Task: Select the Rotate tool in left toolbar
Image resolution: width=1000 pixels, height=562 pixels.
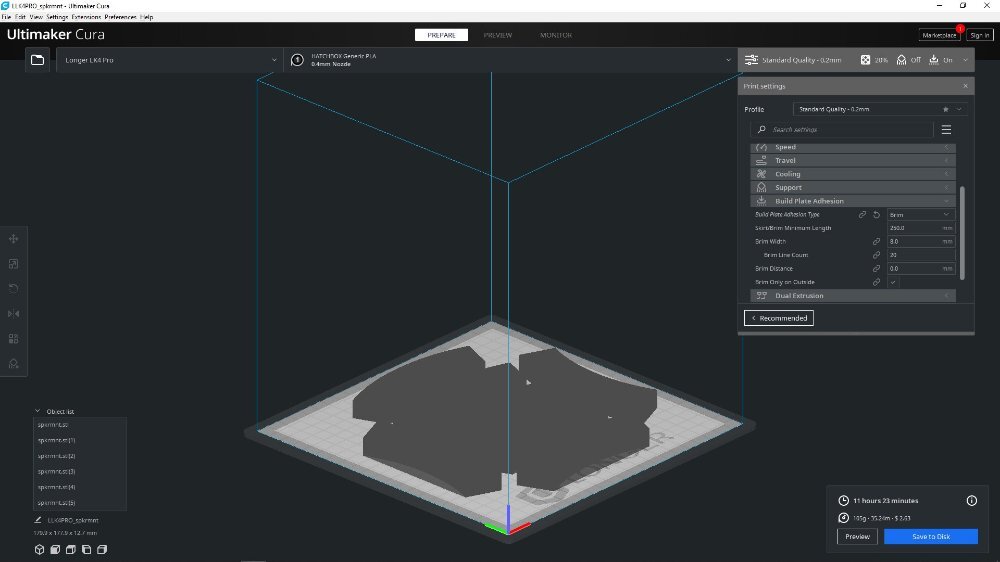Action: point(13,288)
